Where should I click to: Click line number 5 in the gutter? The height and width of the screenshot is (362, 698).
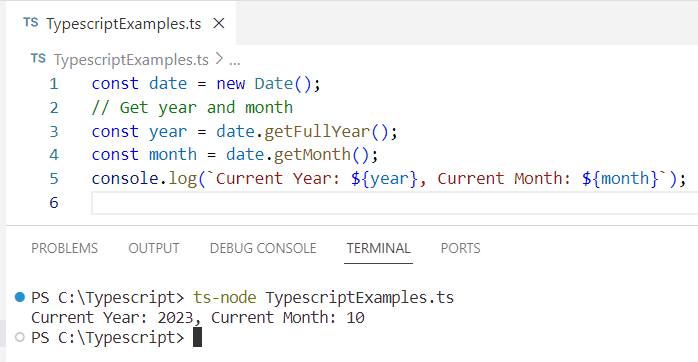(54, 179)
